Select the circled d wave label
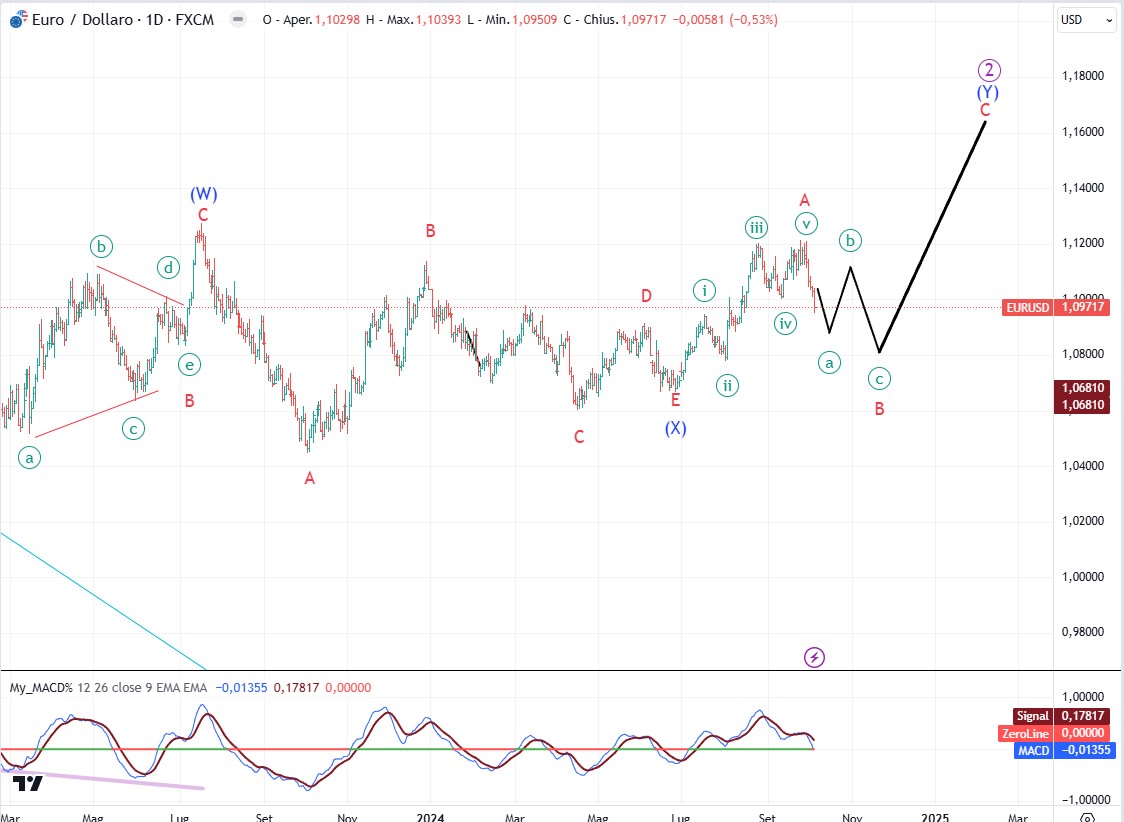 coord(168,268)
